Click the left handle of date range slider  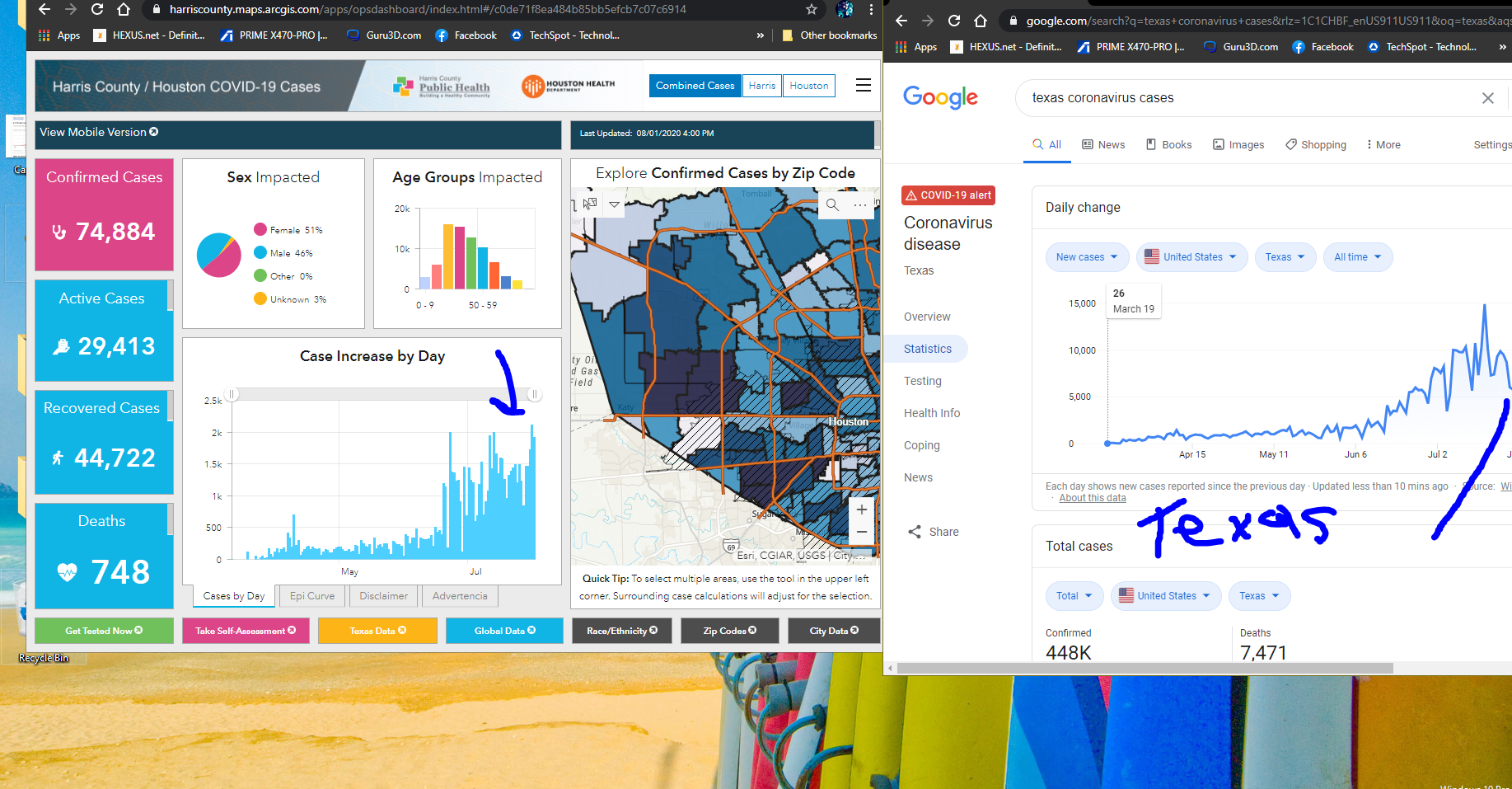pyautogui.click(x=232, y=394)
